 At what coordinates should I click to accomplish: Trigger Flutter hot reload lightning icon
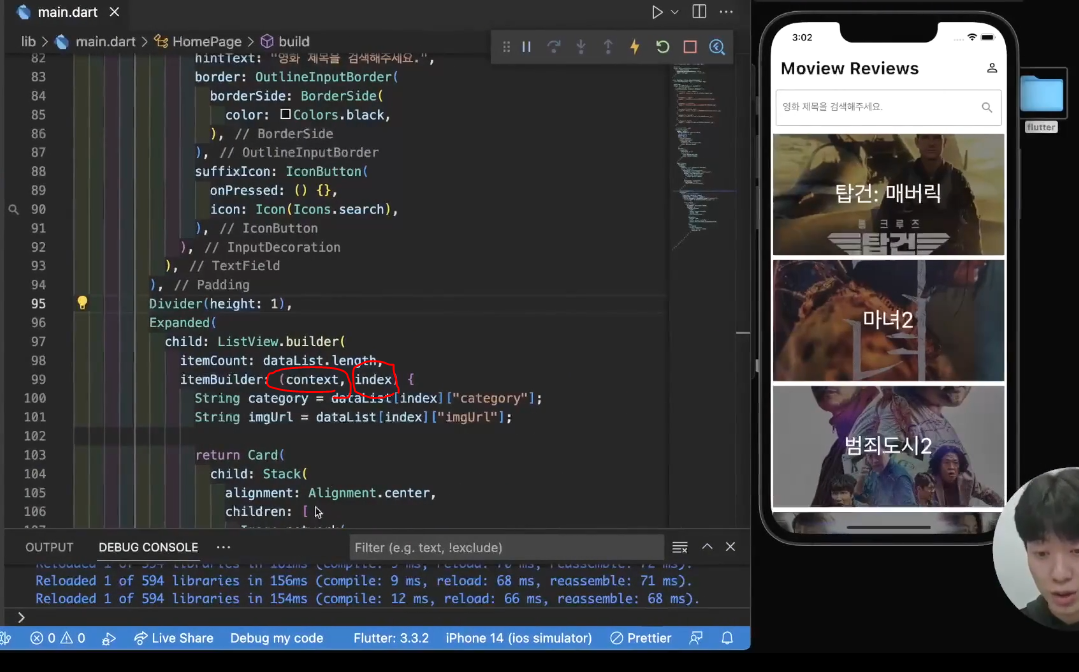click(x=634, y=47)
